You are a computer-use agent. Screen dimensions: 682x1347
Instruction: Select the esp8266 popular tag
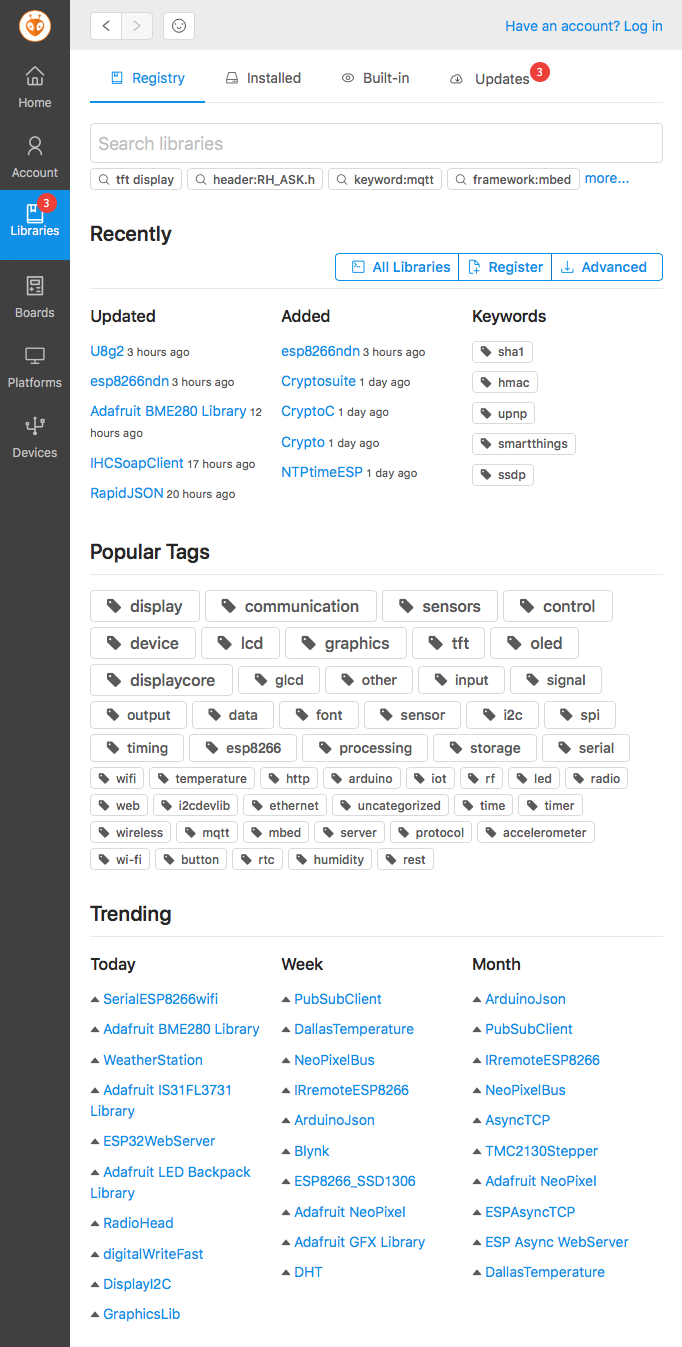(x=243, y=748)
